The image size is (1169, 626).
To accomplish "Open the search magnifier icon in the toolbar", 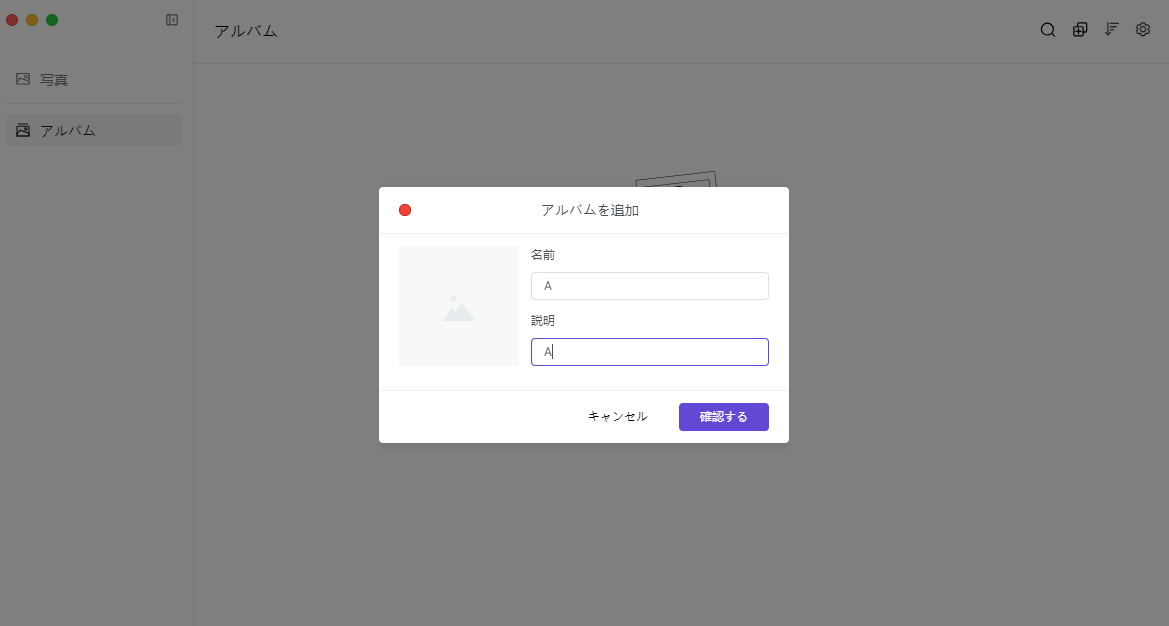I will pos(1048,30).
